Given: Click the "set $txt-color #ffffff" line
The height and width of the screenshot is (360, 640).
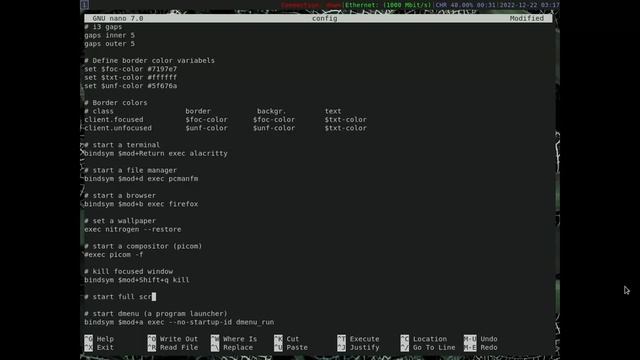Looking at the screenshot, I should [x=131, y=78].
